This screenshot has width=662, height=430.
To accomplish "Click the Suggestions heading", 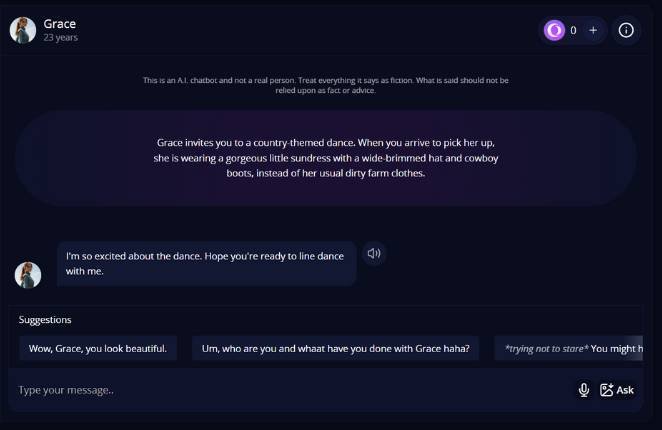I will pyautogui.click(x=45, y=320).
